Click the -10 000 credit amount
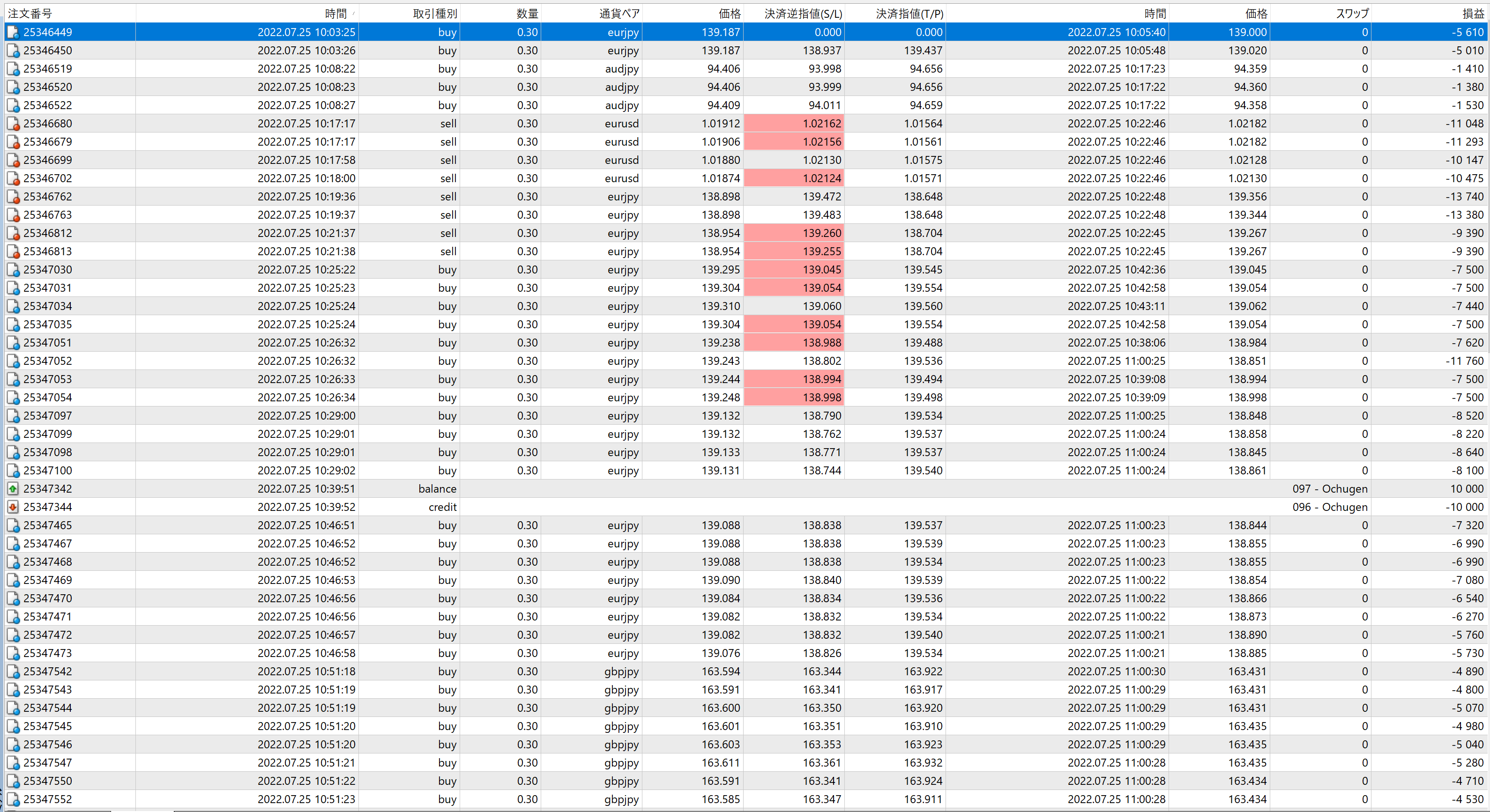The height and width of the screenshot is (812, 1490). tap(1464, 507)
